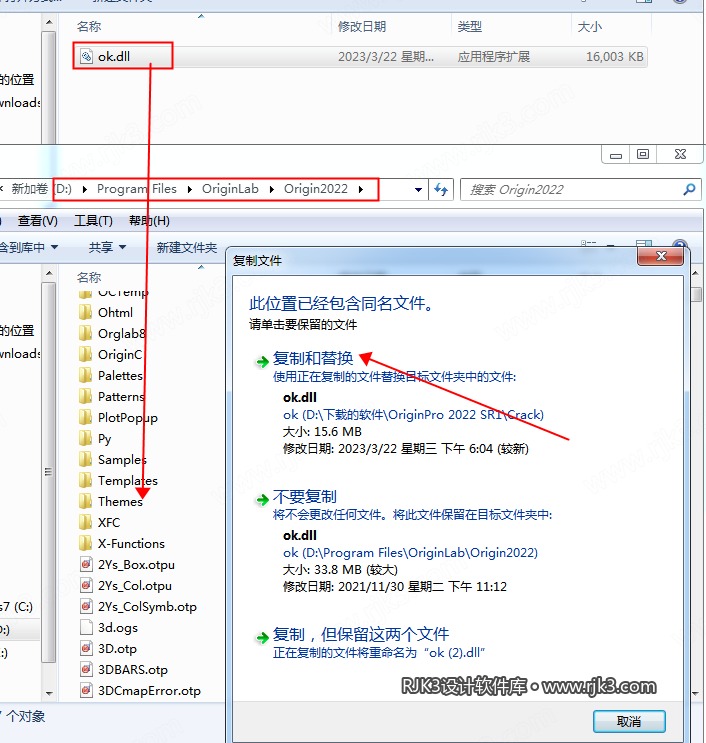The height and width of the screenshot is (743, 706).
Task: Sort by 修改日期 column in upper window
Action: 362,27
